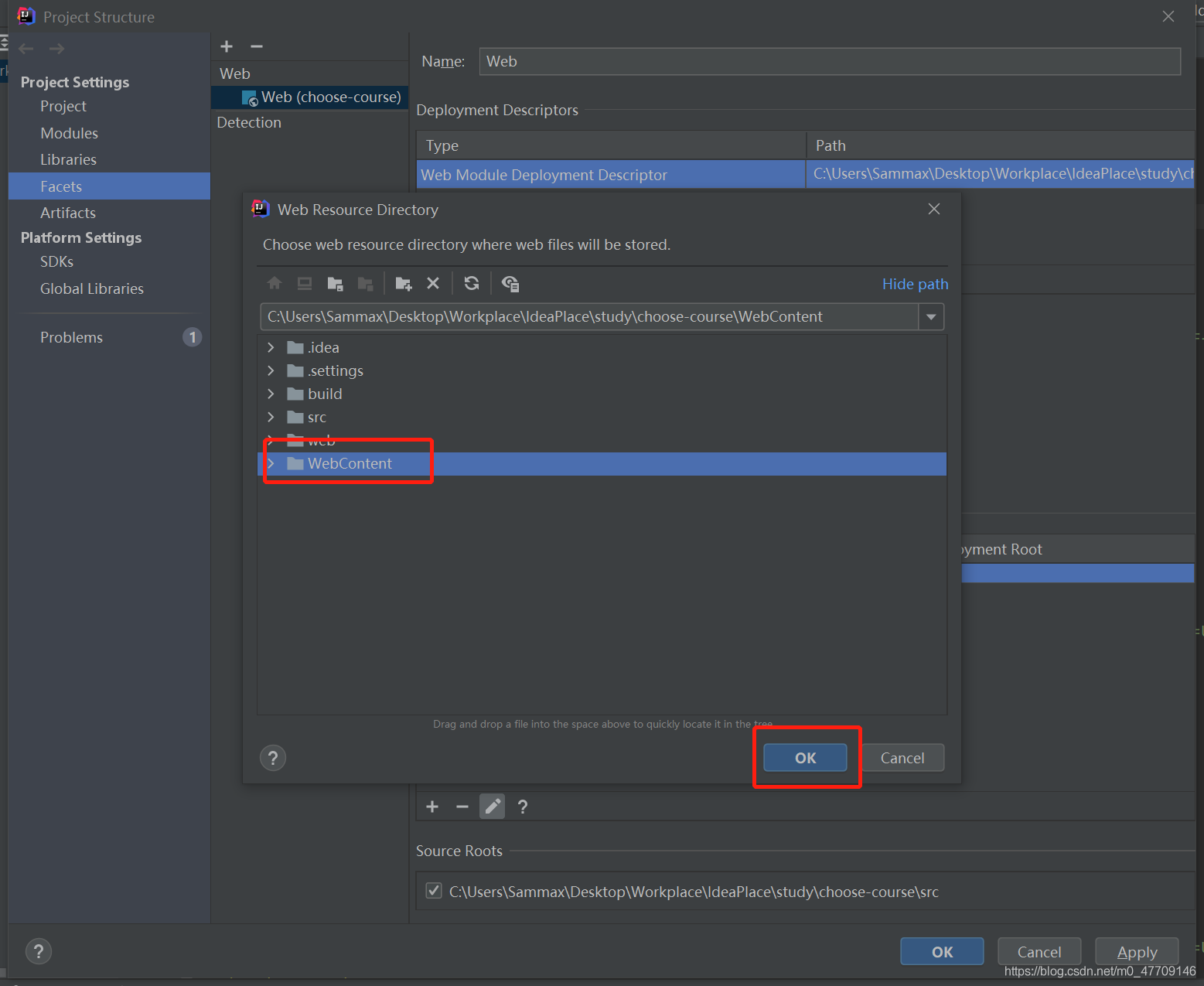
Task: Click the pencil edit icon below web resources
Action: pyautogui.click(x=493, y=807)
